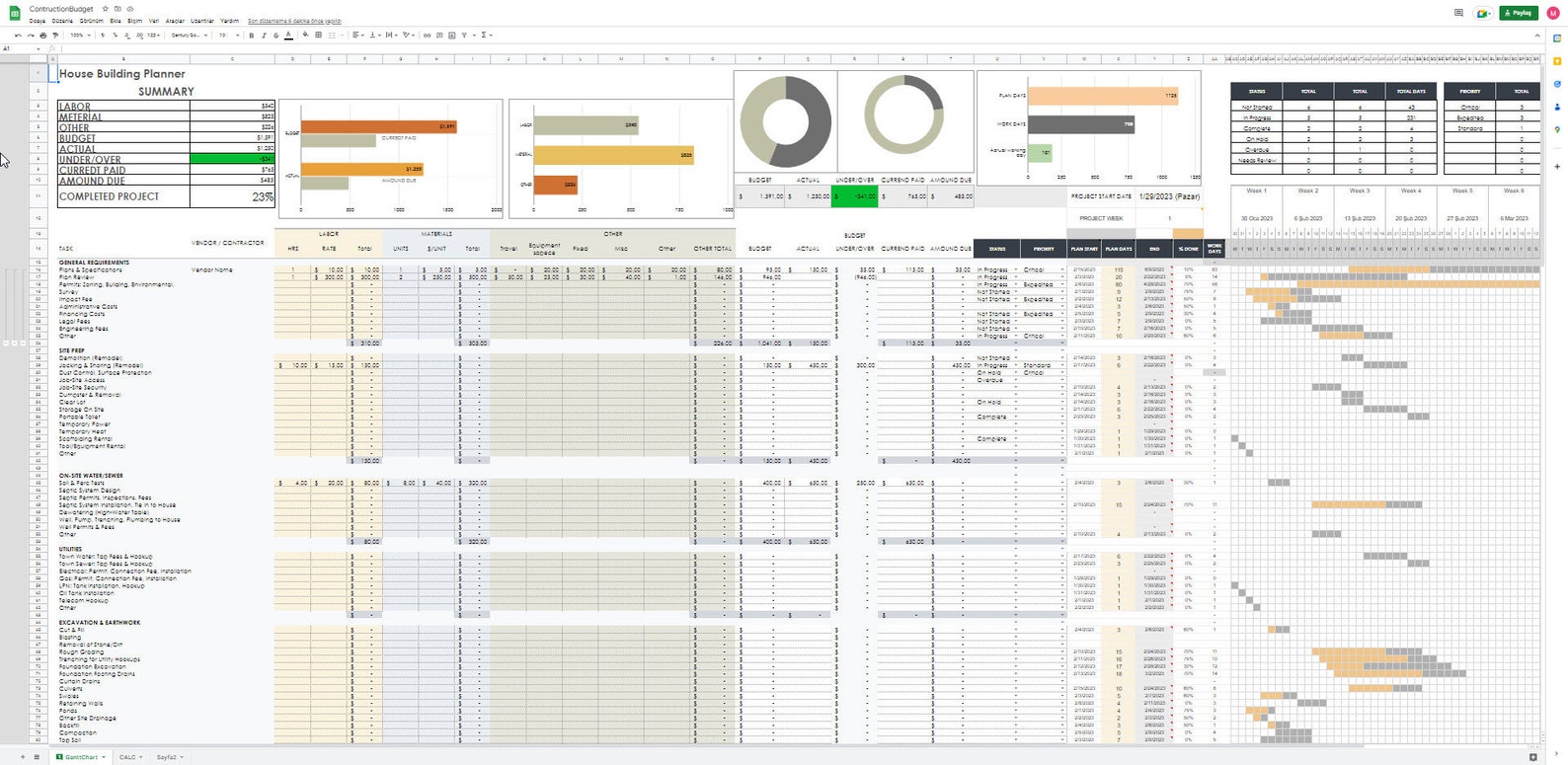Viewport: 1568px width, 765px height.
Task: Add a new sheet with plus icon
Action: [x=23, y=757]
